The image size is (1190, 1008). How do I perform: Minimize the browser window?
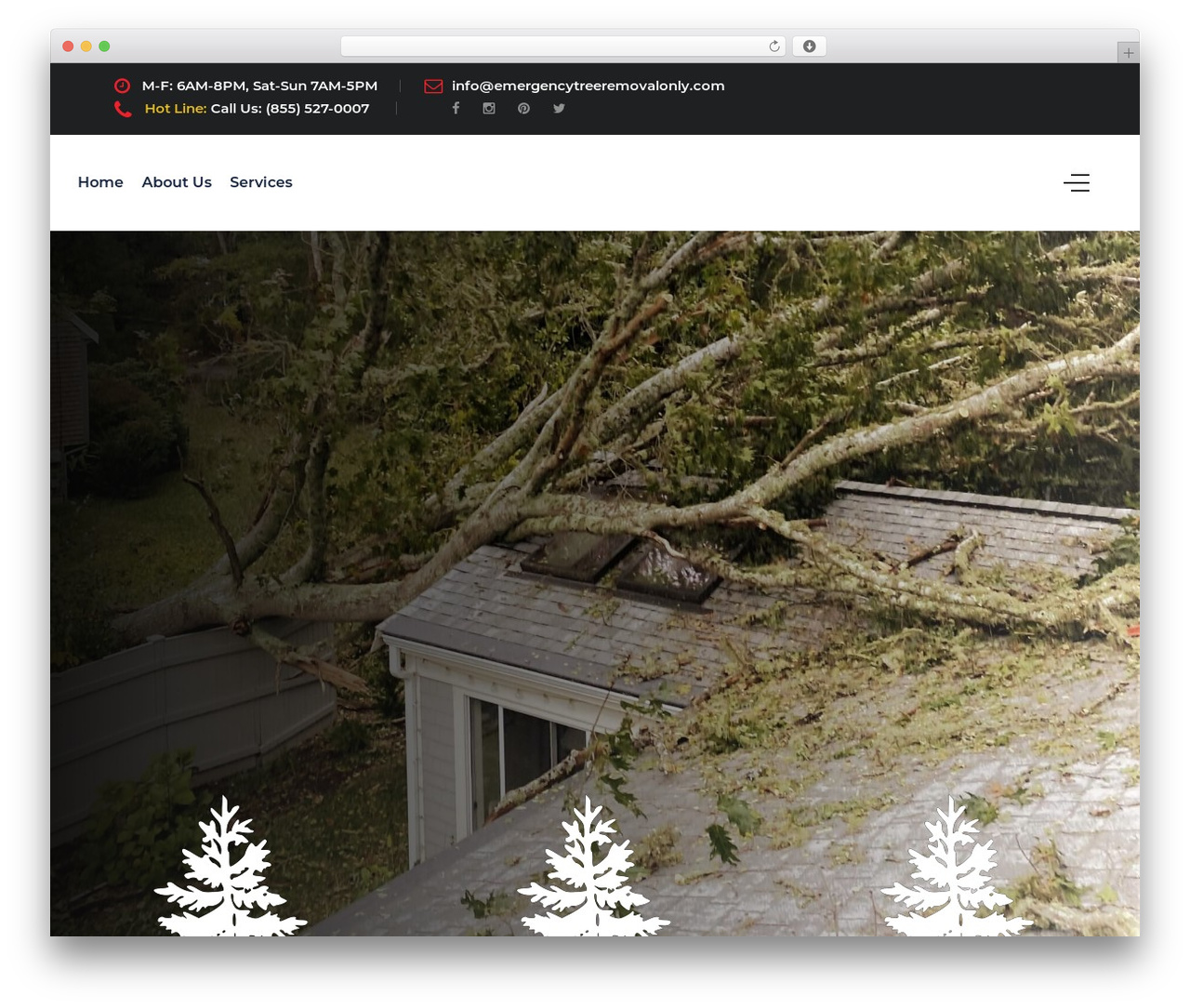pyautogui.click(x=86, y=46)
